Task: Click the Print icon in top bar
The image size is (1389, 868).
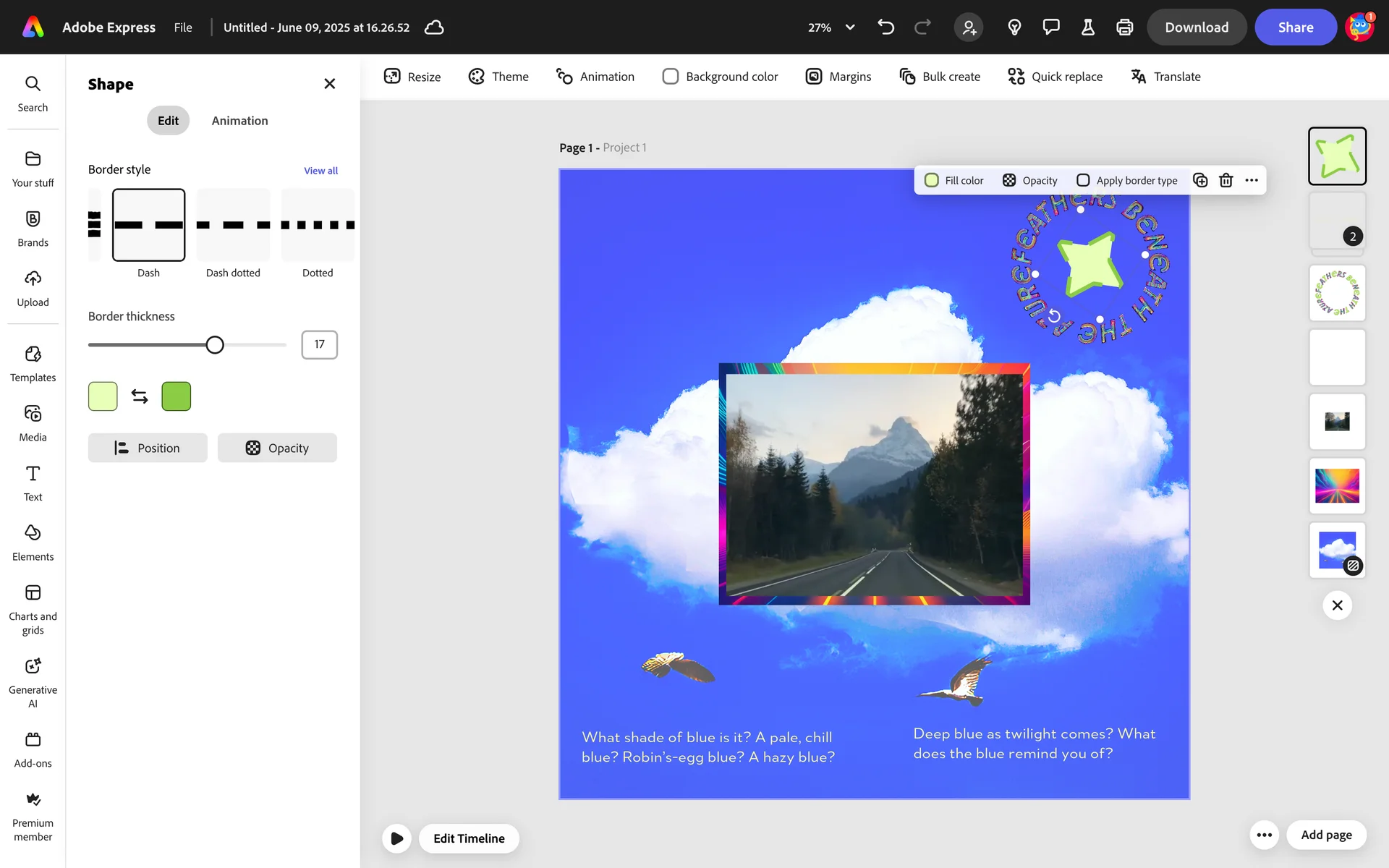Action: [1124, 27]
